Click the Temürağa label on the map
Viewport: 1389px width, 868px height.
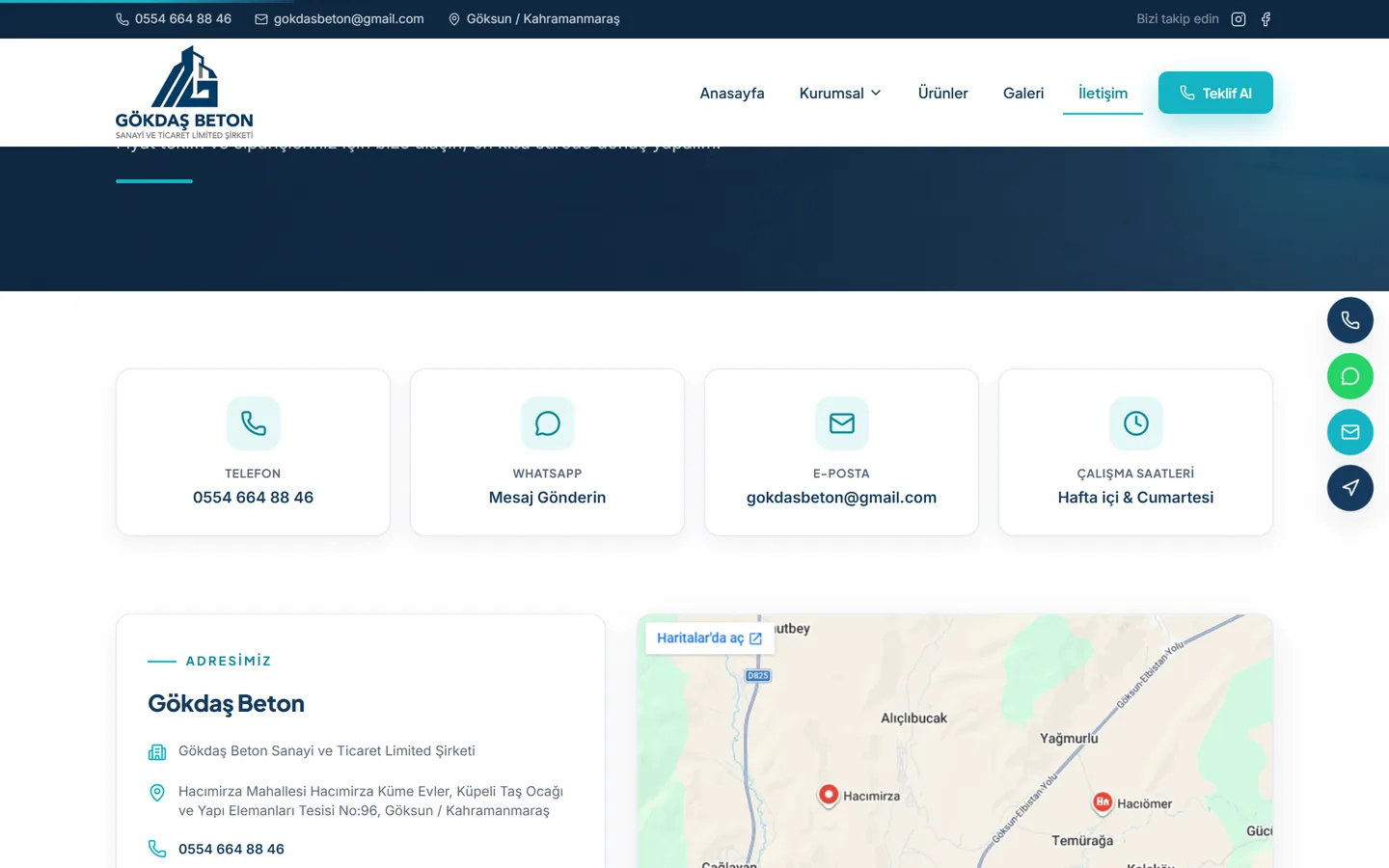point(1082,841)
